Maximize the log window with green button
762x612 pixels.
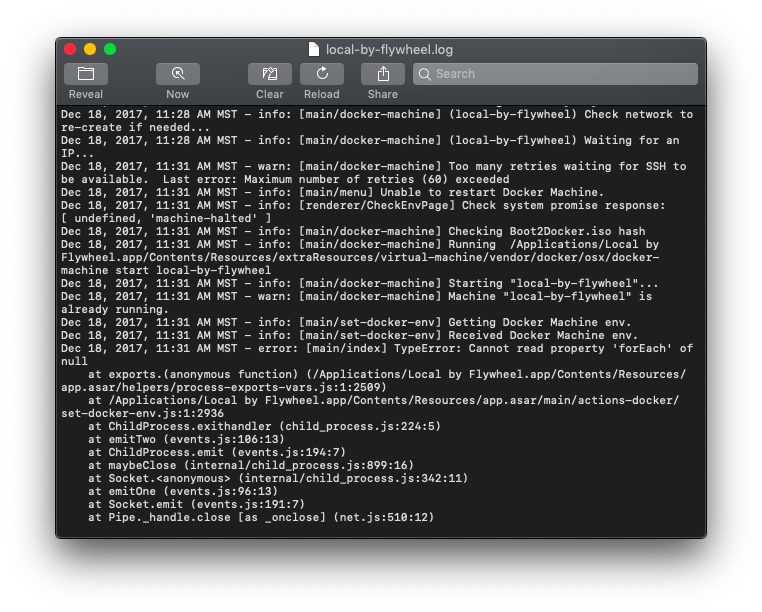(x=110, y=49)
